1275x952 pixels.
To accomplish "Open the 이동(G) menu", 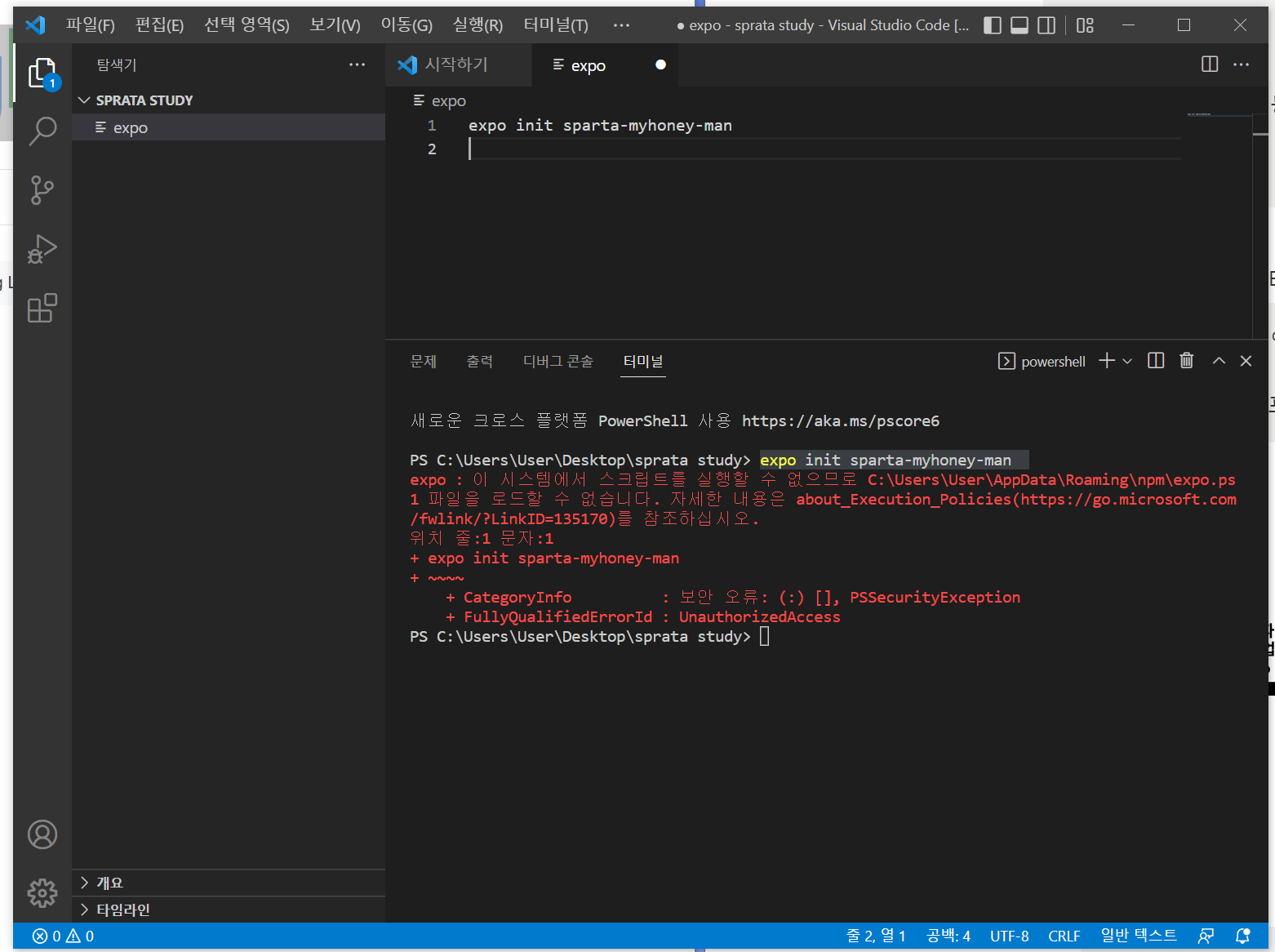I will click(x=406, y=25).
